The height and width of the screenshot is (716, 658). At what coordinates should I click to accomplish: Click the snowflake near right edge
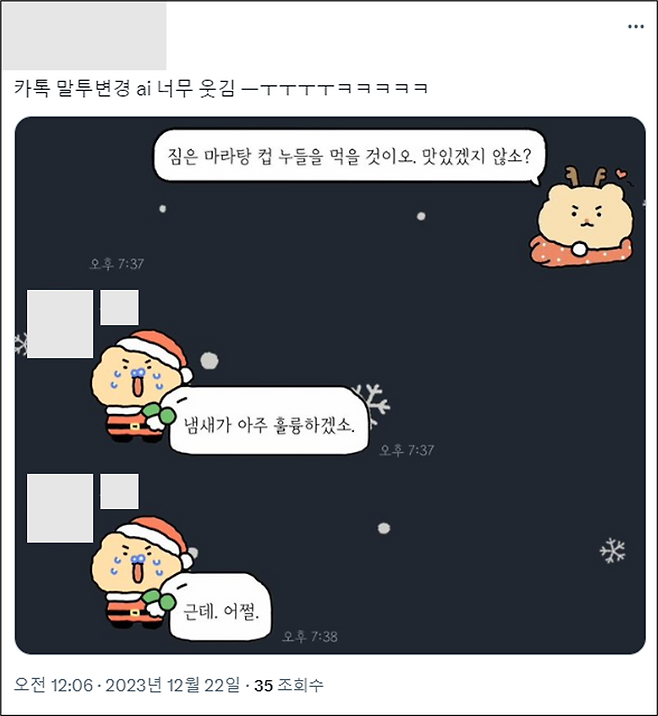(x=612, y=550)
